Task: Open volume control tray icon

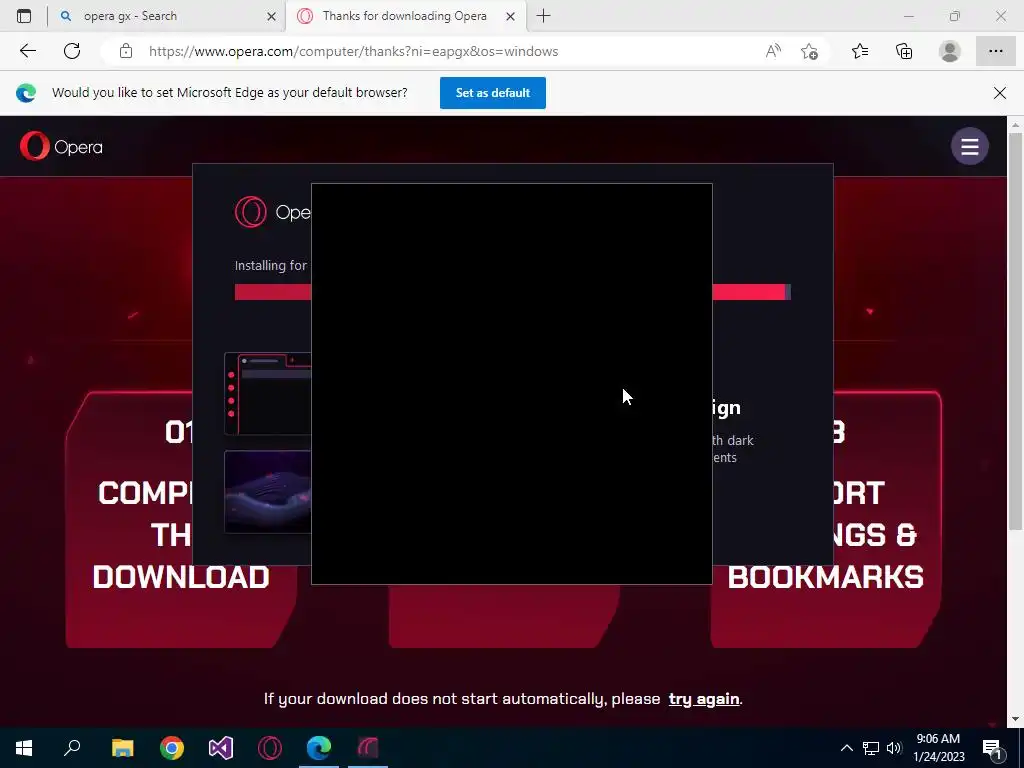Action: [x=894, y=748]
